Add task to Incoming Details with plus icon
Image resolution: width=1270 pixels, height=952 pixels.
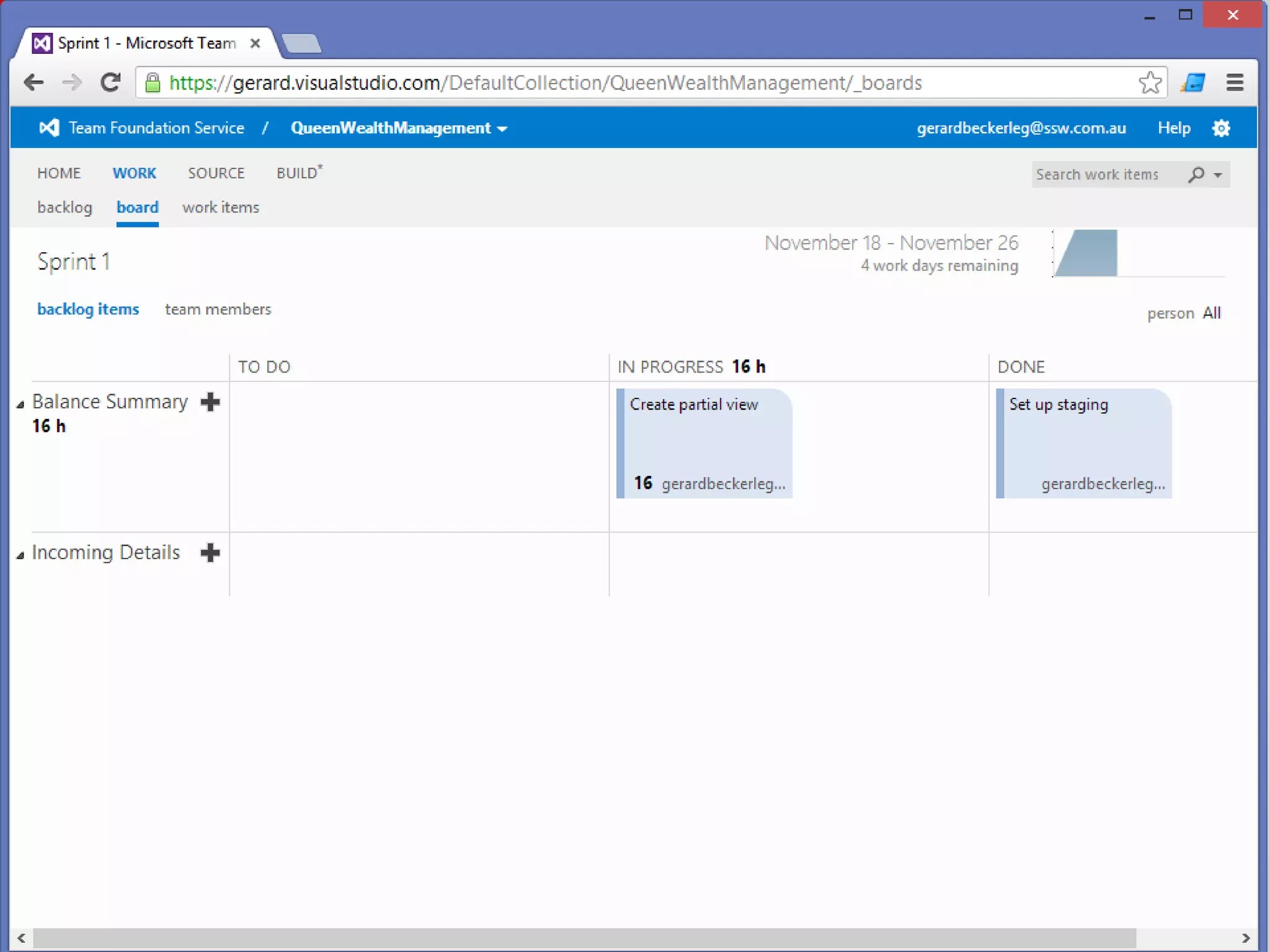[x=210, y=552]
